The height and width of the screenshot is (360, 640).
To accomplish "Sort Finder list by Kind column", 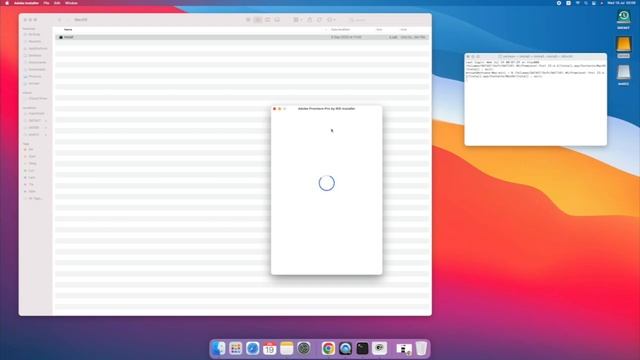I will tap(404, 29).
